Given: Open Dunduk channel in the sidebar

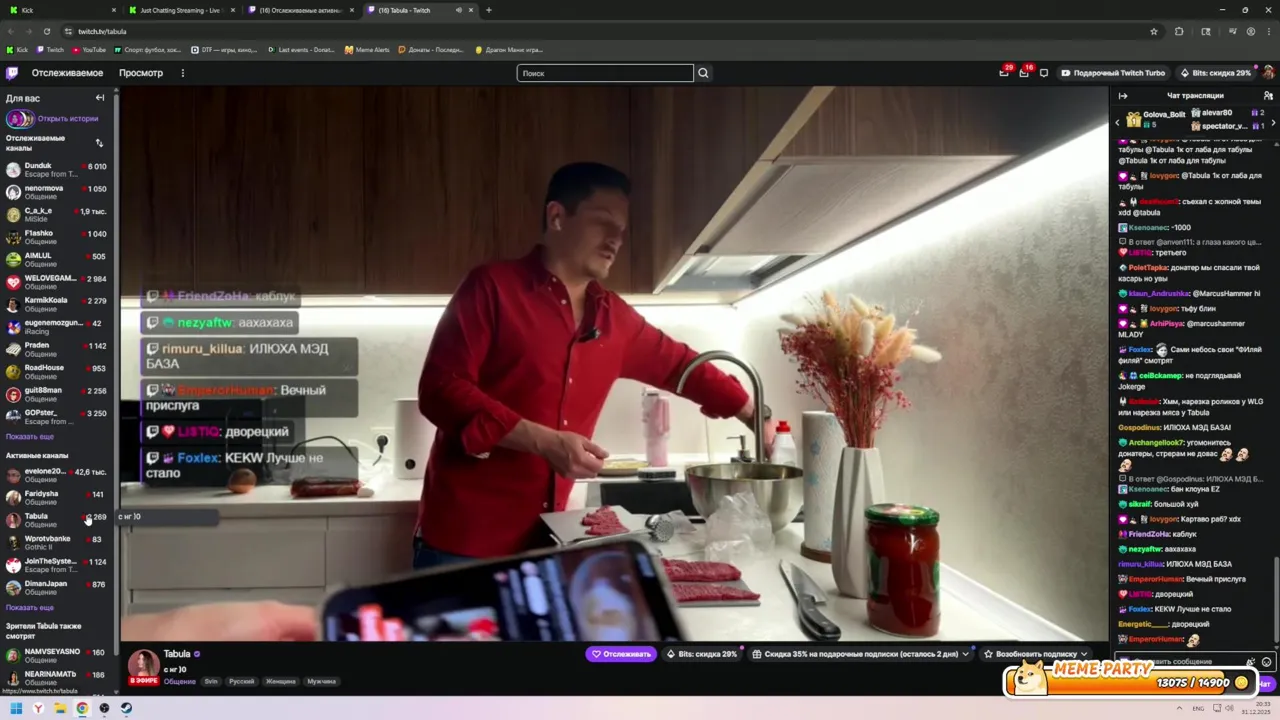Looking at the screenshot, I should click(x=56, y=170).
